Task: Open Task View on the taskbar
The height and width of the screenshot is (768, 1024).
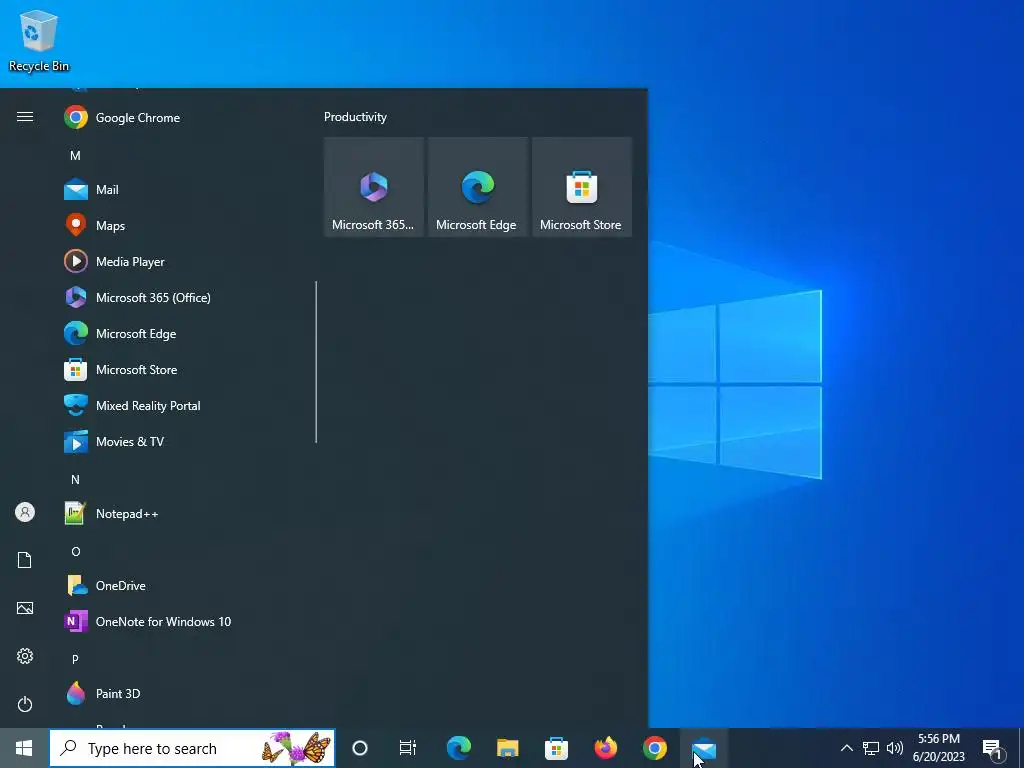Action: tap(408, 748)
